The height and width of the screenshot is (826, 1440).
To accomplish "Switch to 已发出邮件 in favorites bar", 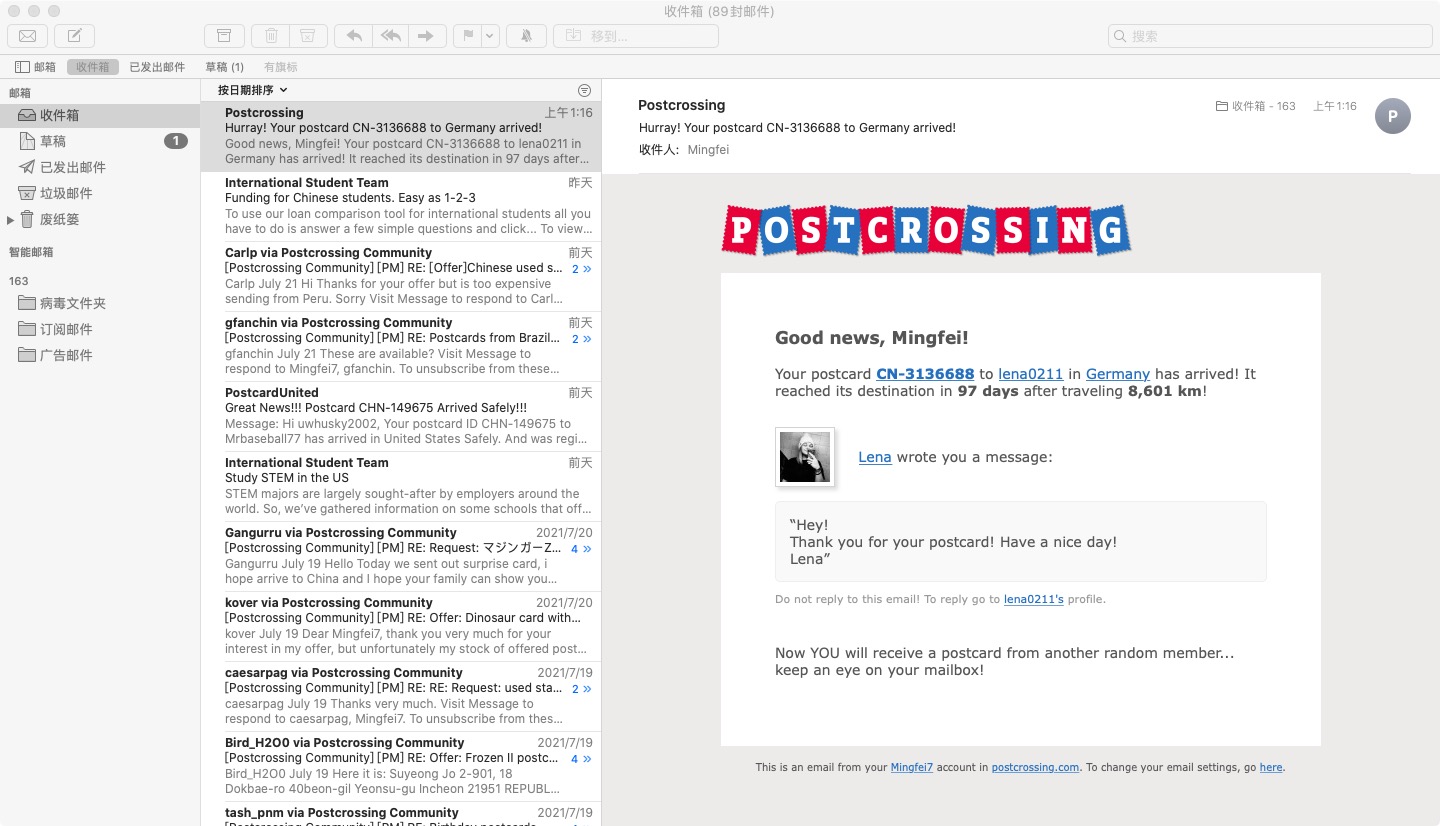I will pos(157,67).
